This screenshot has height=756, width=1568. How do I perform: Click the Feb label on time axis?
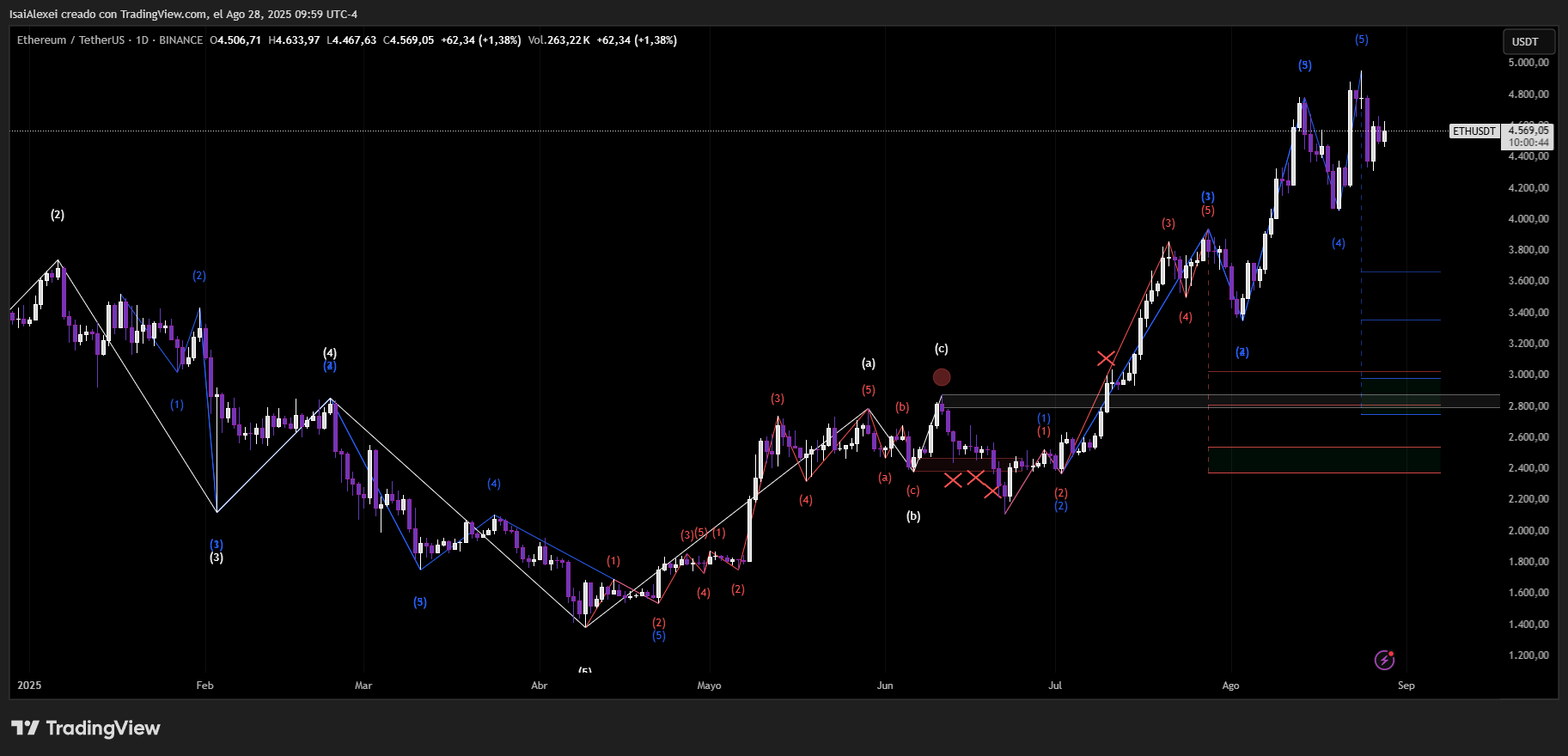tap(204, 686)
